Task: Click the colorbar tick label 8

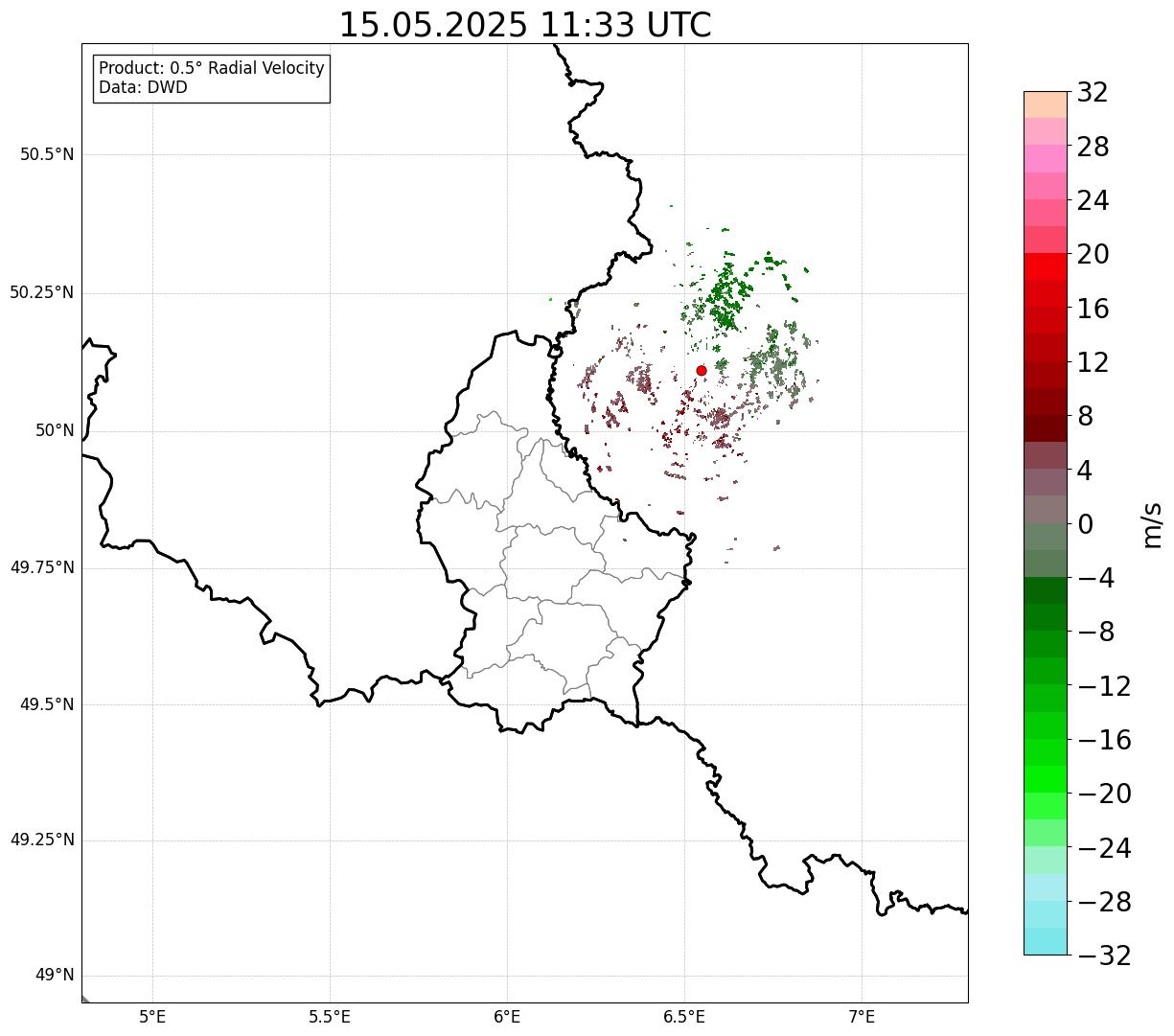Action: (1085, 416)
